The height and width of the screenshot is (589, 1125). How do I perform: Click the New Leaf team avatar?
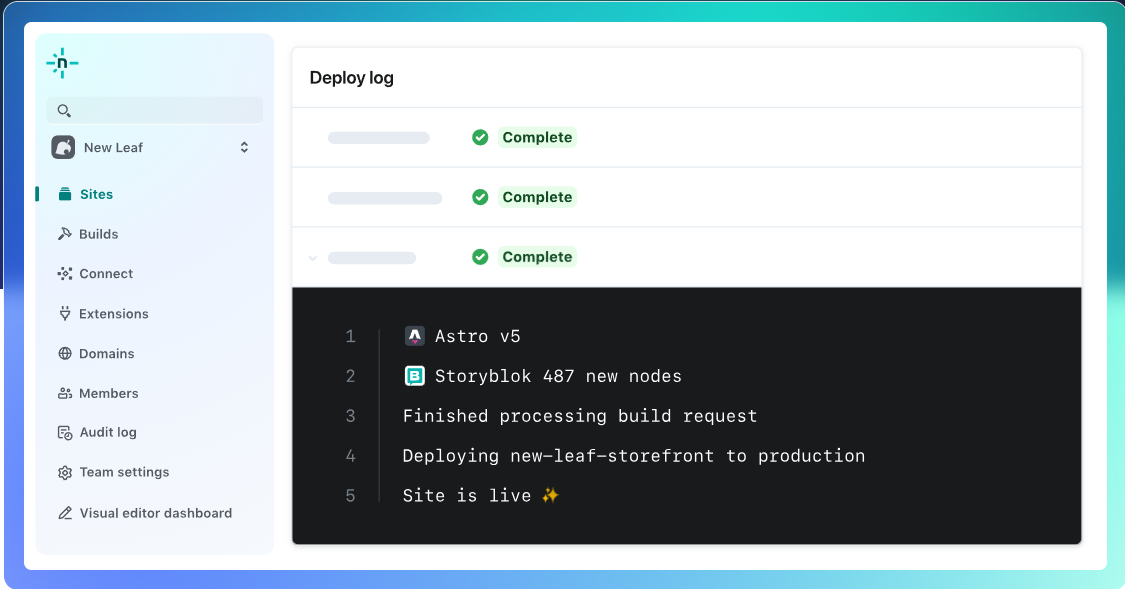(63, 147)
